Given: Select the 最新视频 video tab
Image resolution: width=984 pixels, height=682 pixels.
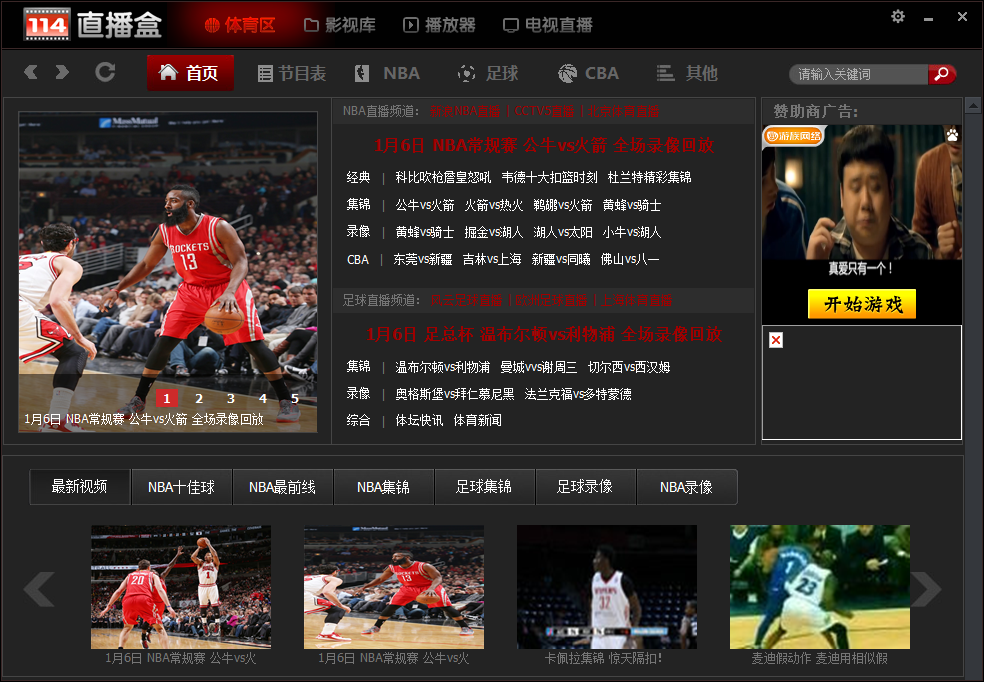Looking at the screenshot, I should (80, 487).
